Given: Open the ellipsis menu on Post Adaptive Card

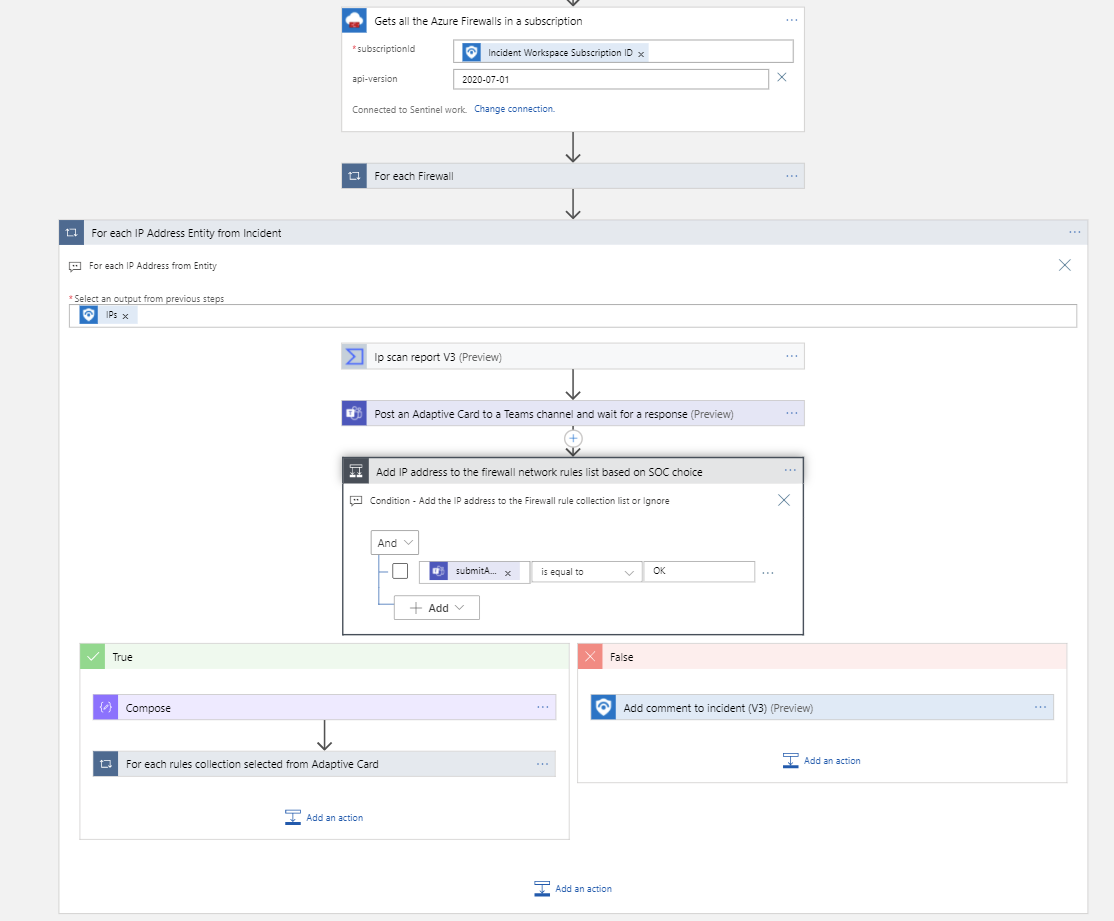Looking at the screenshot, I should [x=791, y=413].
